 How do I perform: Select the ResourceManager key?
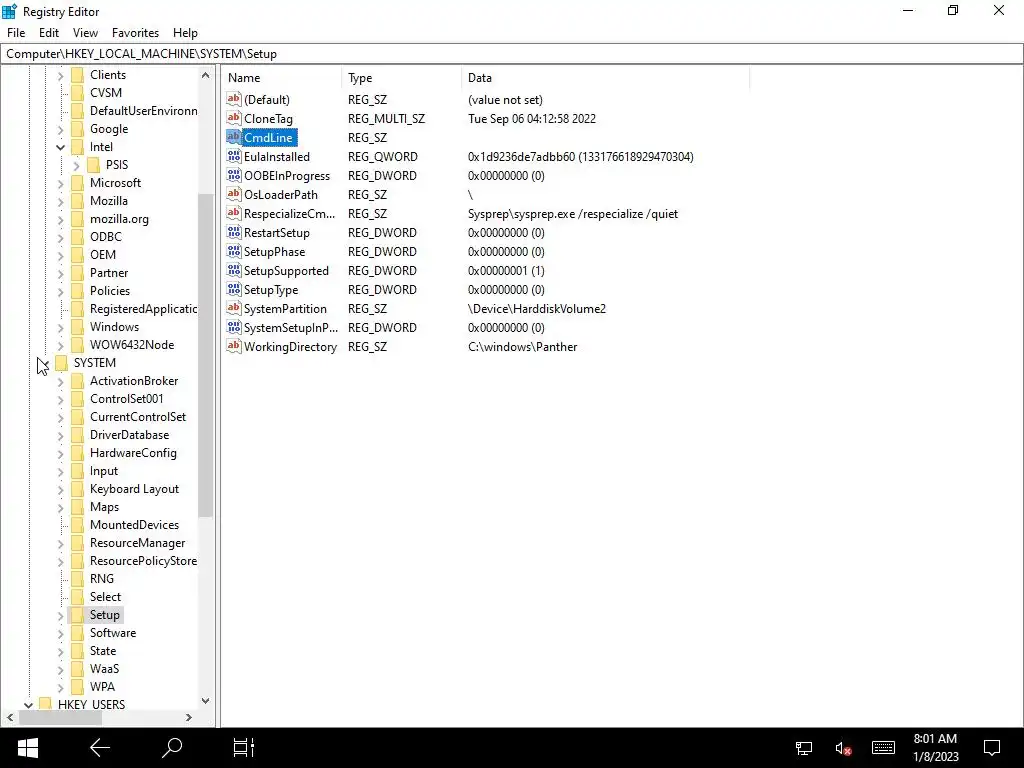pos(137,543)
